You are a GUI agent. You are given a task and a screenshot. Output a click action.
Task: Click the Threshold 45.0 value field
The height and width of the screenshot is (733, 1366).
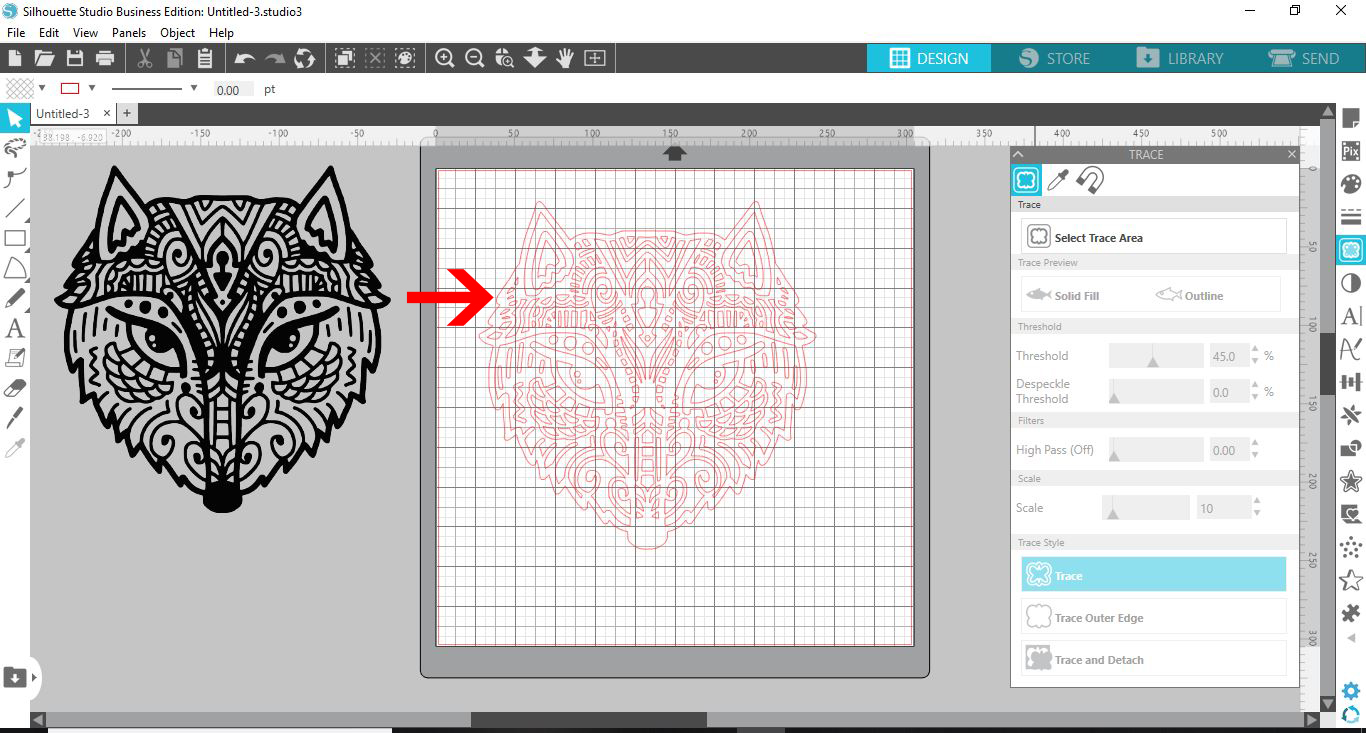(1230, 356)
